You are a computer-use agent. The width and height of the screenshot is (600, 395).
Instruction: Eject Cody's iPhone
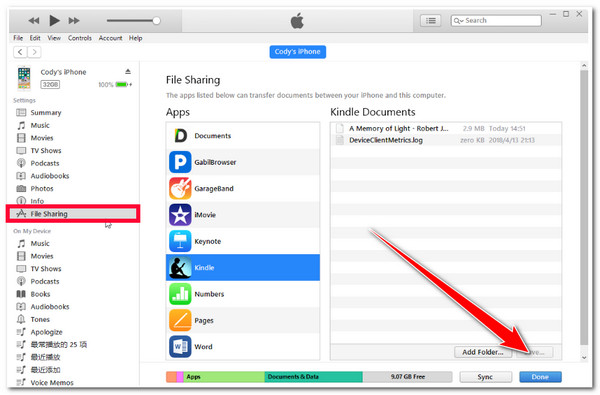pos(128,72)
